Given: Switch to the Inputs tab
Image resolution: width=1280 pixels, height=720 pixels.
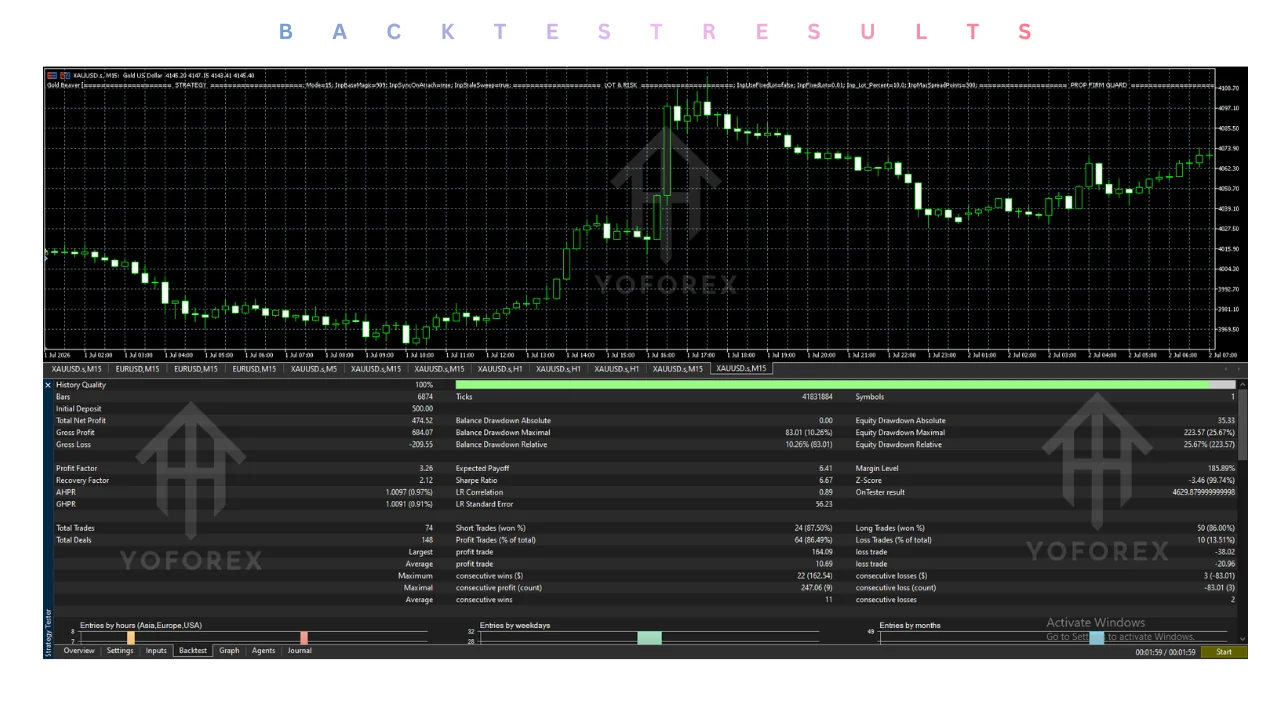Looking at the screenshot, I should tap(156, 651).
